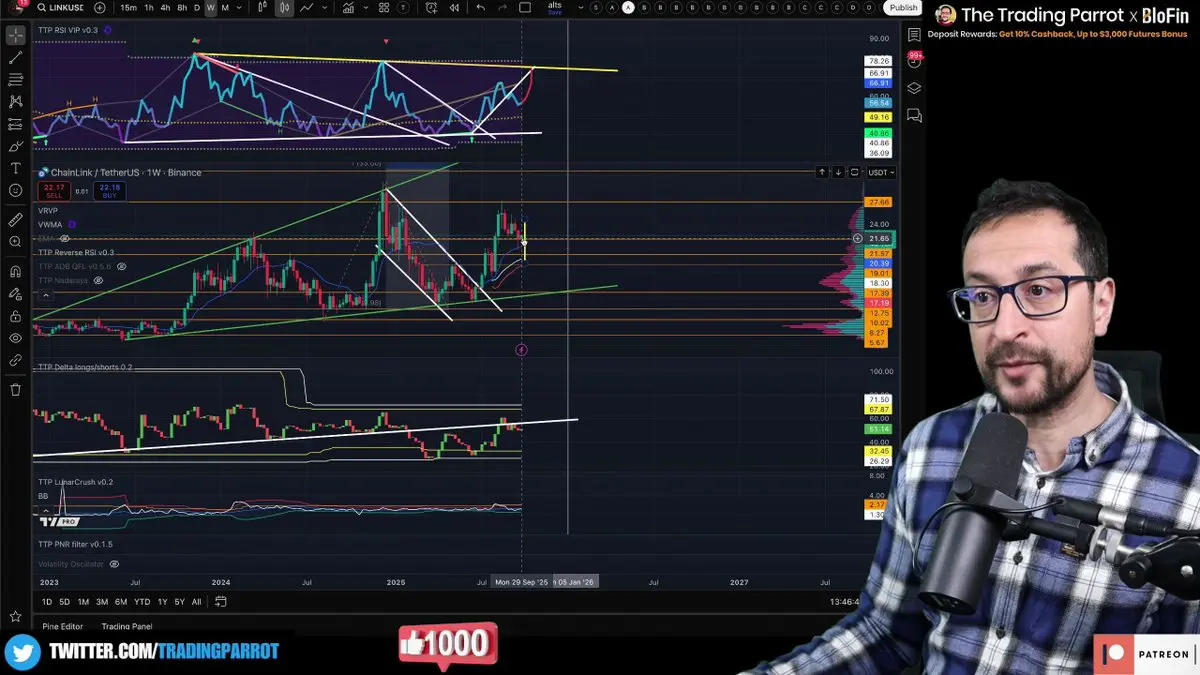Open the link drawings tool
Image resolution: width=1200 pixels, height=675 pixels.
tap(15, 360)
